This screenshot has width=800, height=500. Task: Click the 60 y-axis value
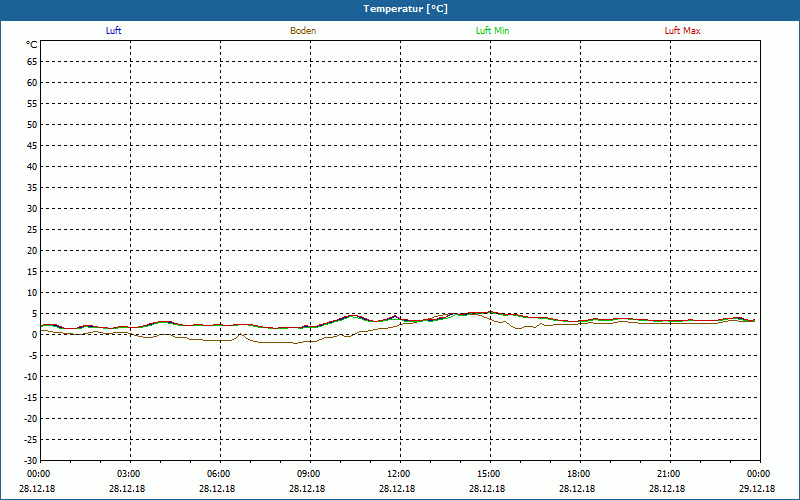pyautogui.click(x=32, y=83)
